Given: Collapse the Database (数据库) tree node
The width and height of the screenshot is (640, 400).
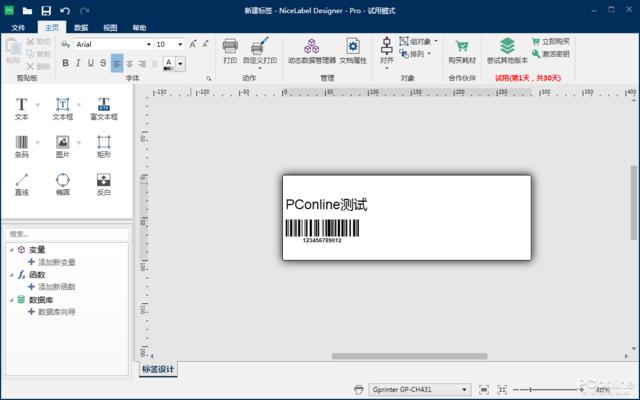Looking at the screenshot, I should [11, 300].
